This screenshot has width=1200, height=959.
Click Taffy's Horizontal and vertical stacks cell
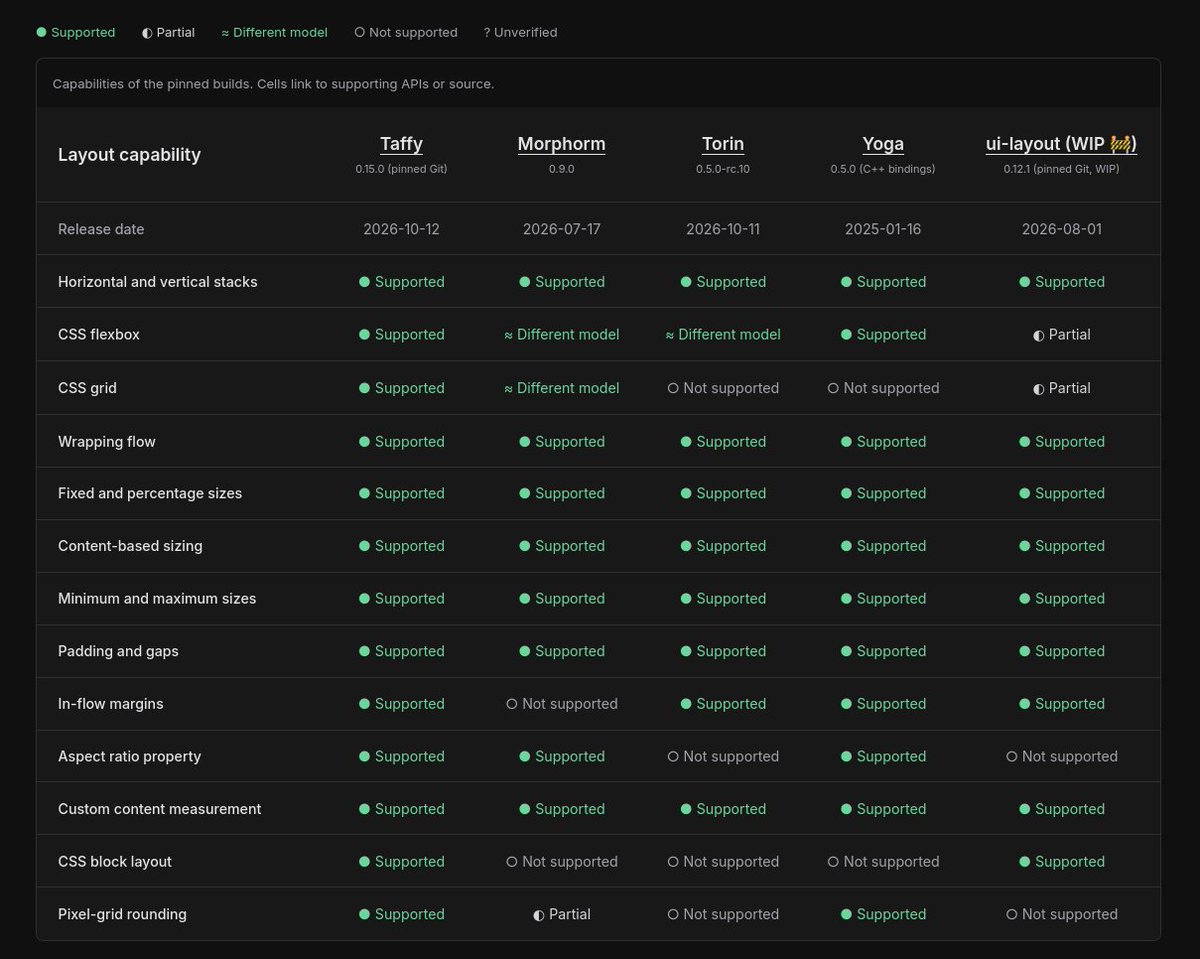tap(401, 282)
